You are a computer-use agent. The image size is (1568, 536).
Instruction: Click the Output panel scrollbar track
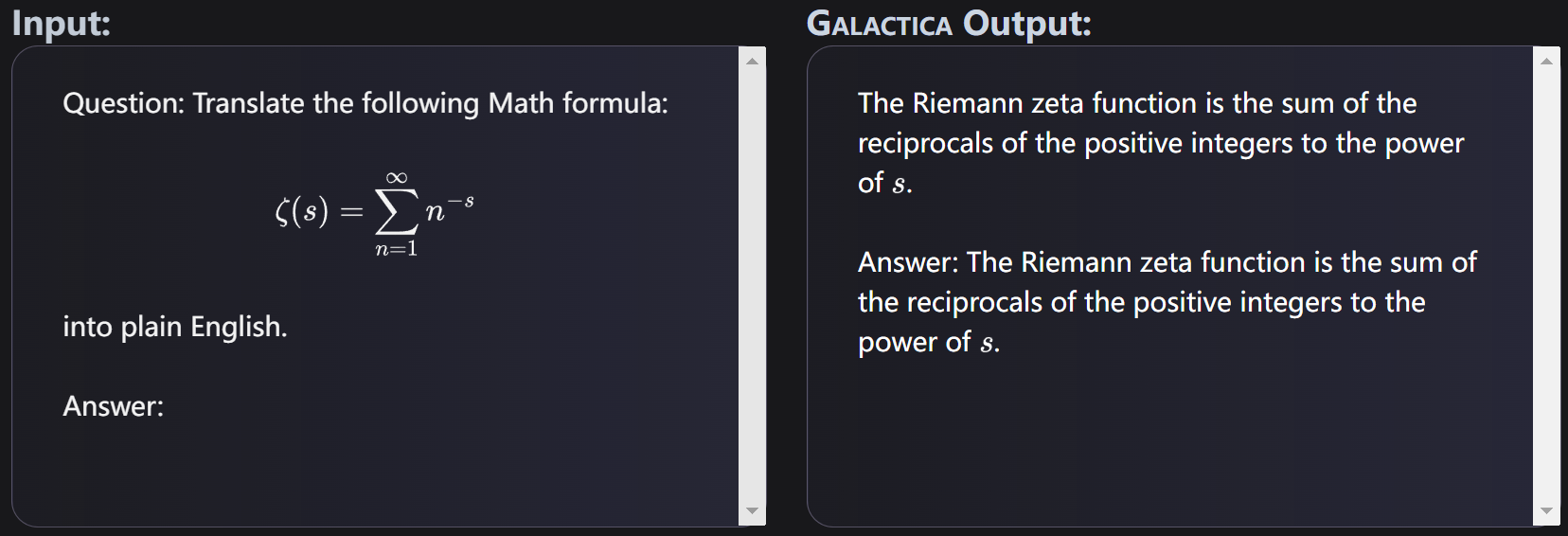[1546, 286]
